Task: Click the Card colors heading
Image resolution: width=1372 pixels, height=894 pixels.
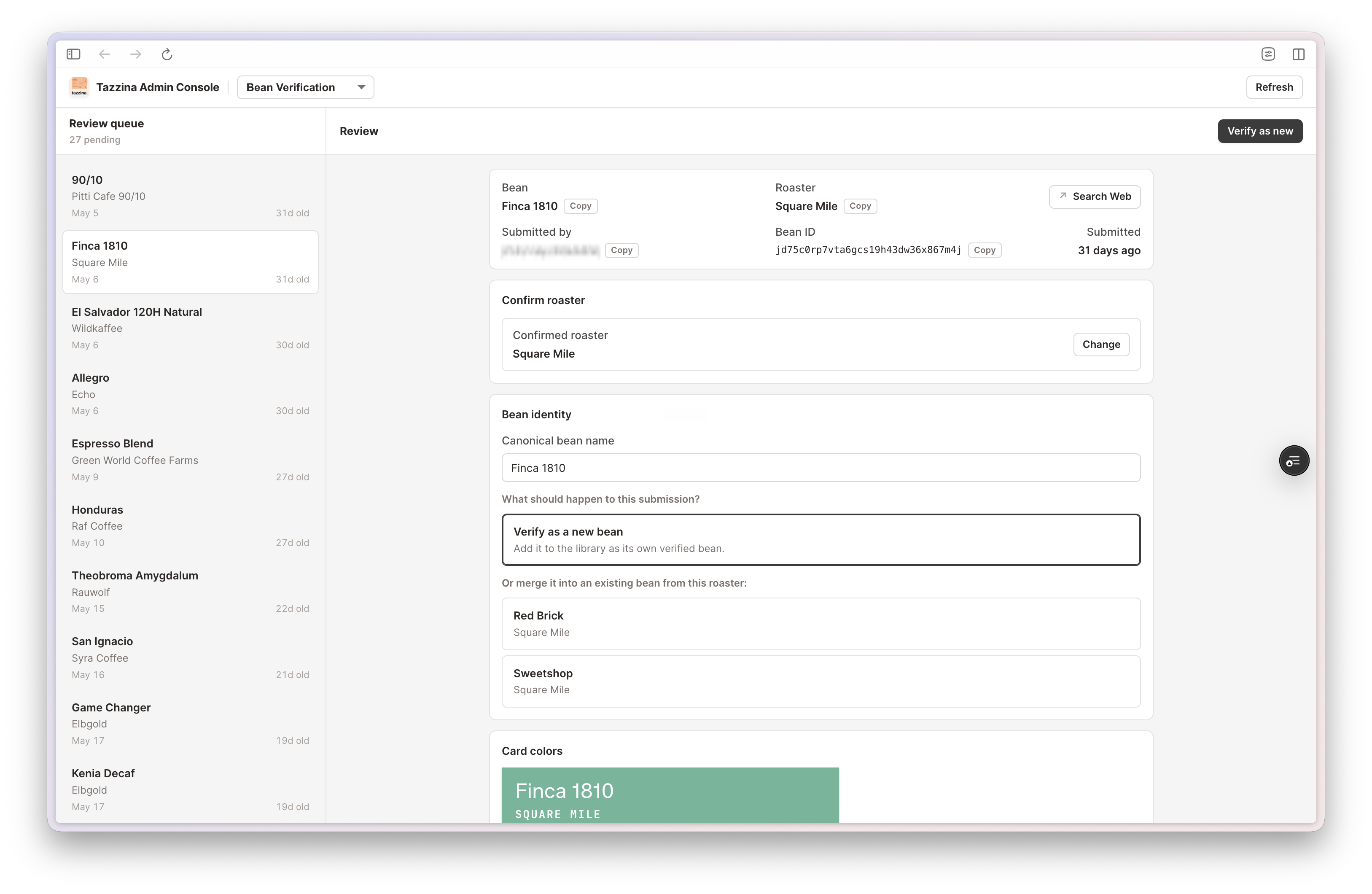Action: [532, 751]
